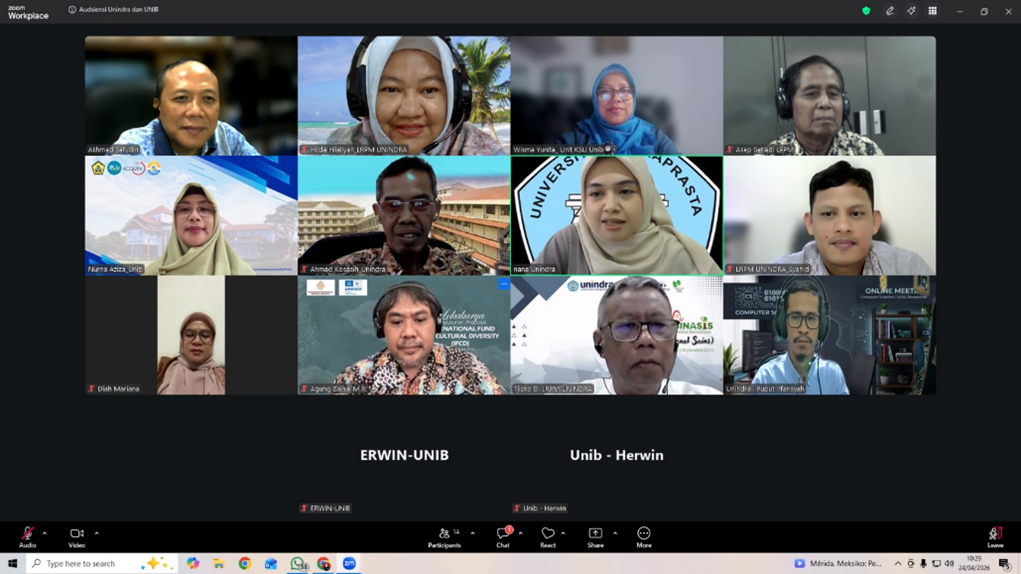Change layout using the grid view icon
1021x574 pixels.
click(933, 11)
